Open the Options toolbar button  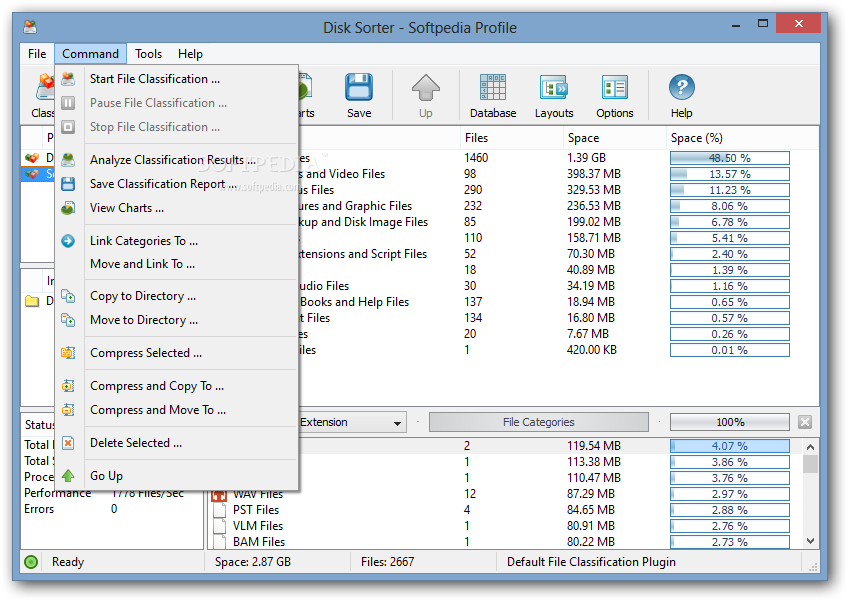coord(614,96)
